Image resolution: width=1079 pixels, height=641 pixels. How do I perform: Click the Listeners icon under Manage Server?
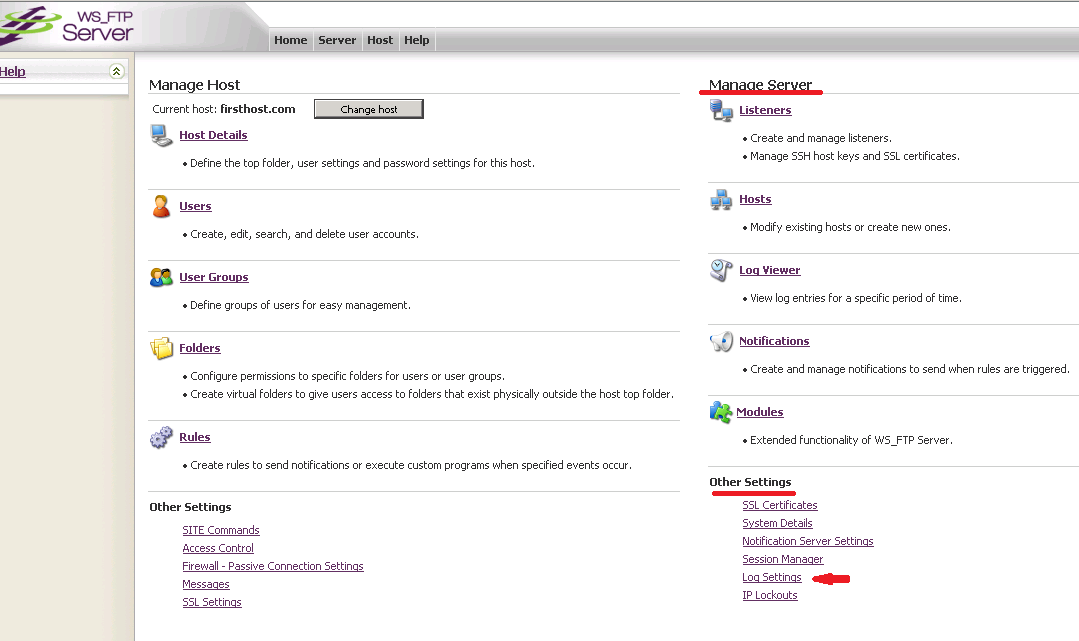[721, 111]
